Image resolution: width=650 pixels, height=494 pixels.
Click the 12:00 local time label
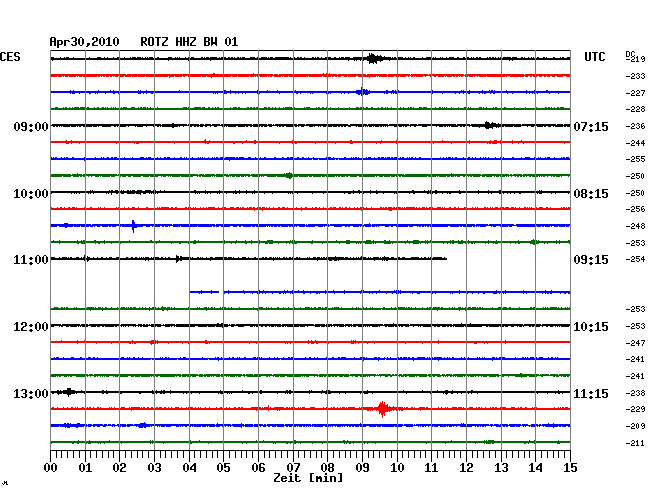coord(31,327)
